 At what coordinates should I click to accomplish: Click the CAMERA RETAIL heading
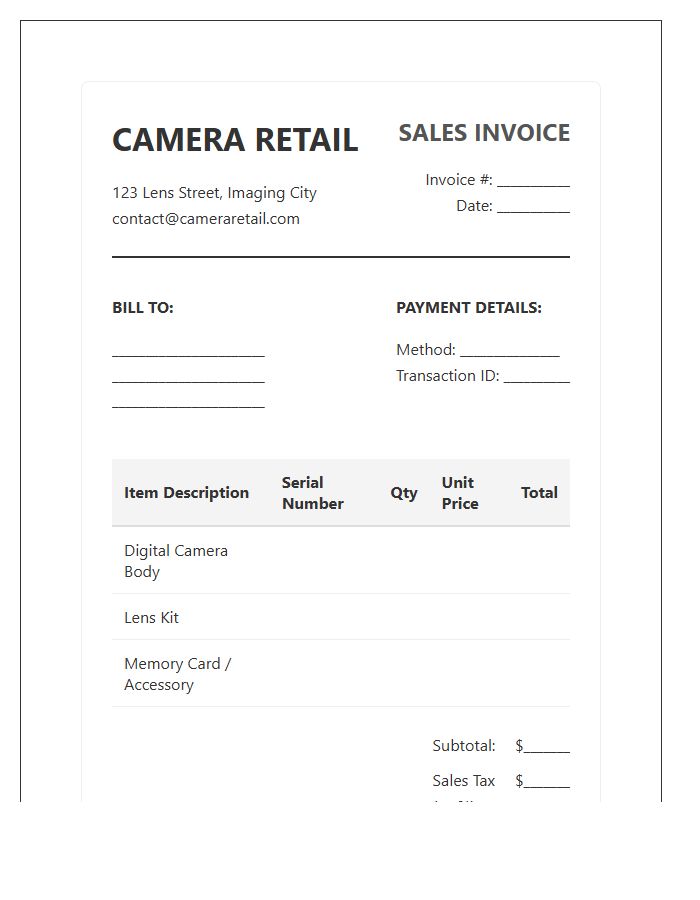point(235,140)
